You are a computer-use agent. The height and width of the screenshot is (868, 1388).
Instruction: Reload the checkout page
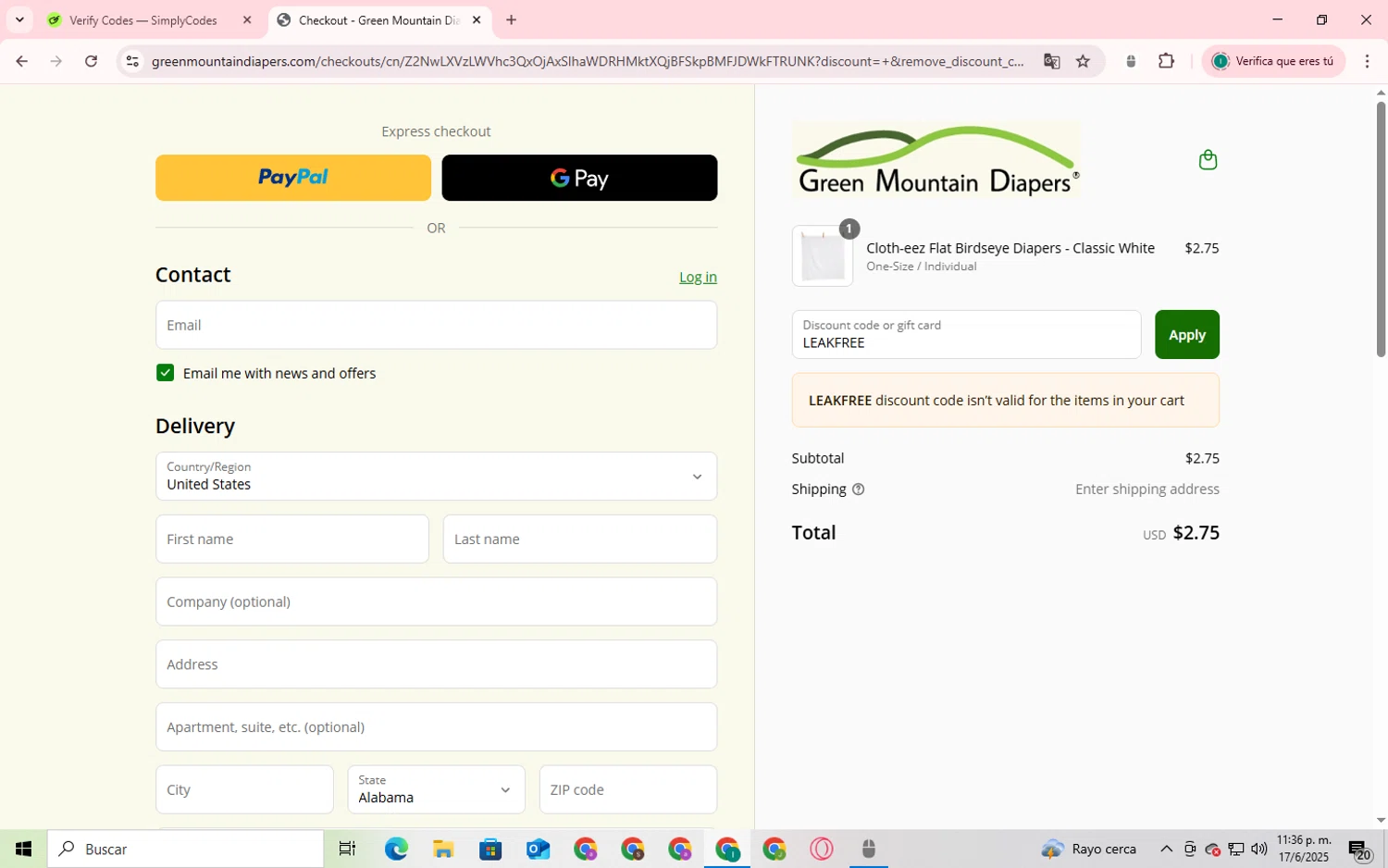point(91,61)
